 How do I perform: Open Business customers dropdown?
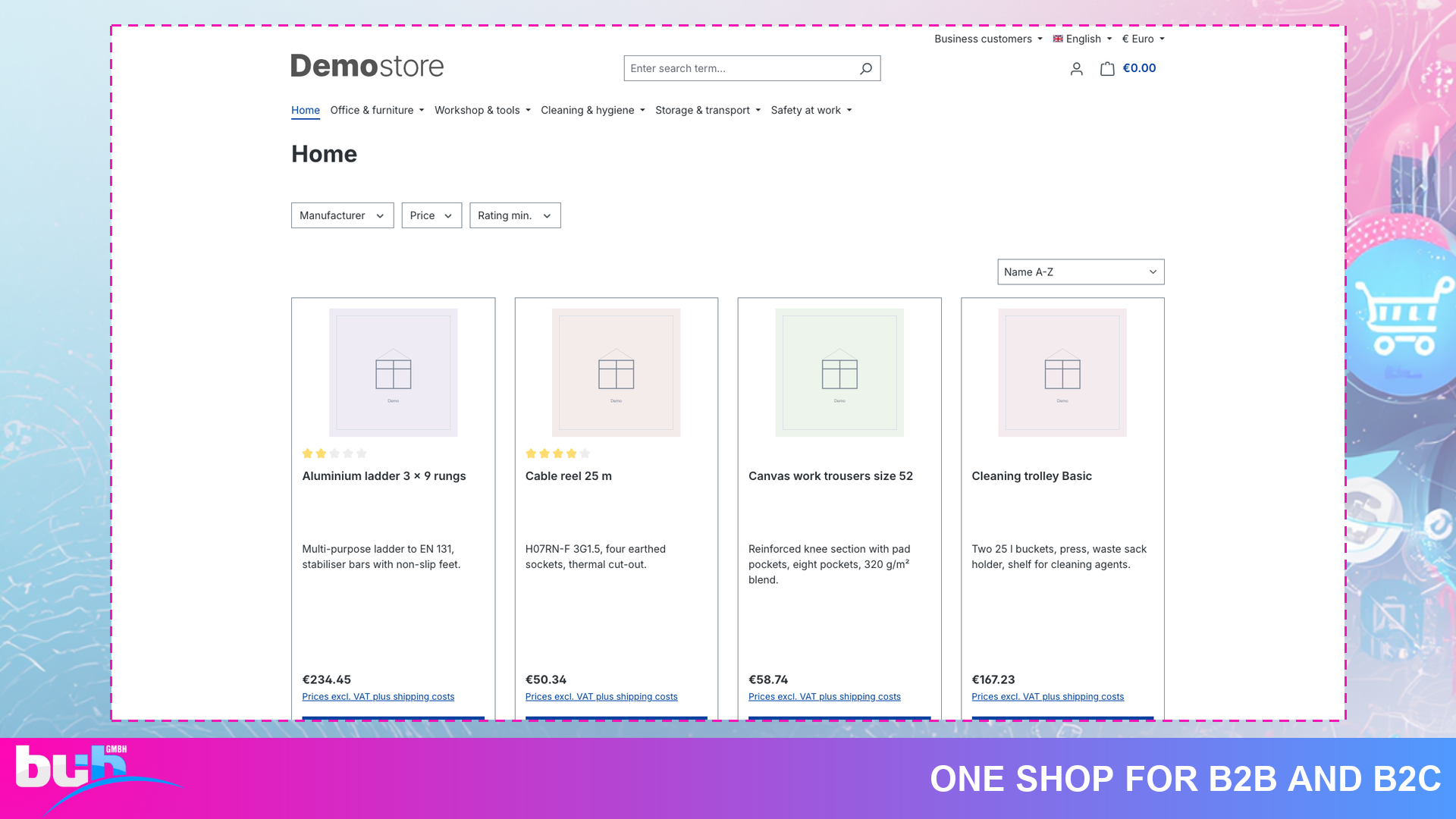tap(988, 39)
